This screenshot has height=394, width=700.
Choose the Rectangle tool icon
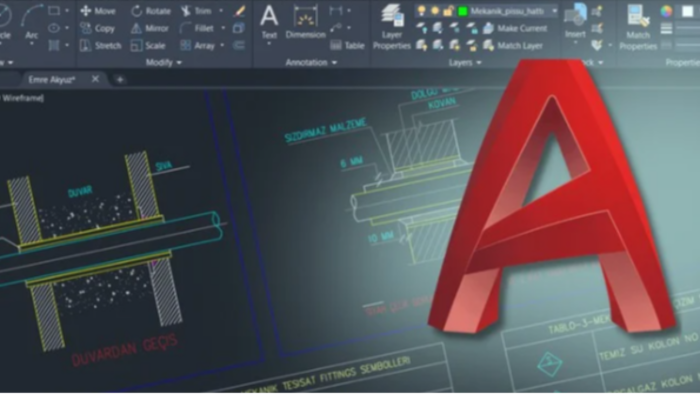[x=54, y=11]
